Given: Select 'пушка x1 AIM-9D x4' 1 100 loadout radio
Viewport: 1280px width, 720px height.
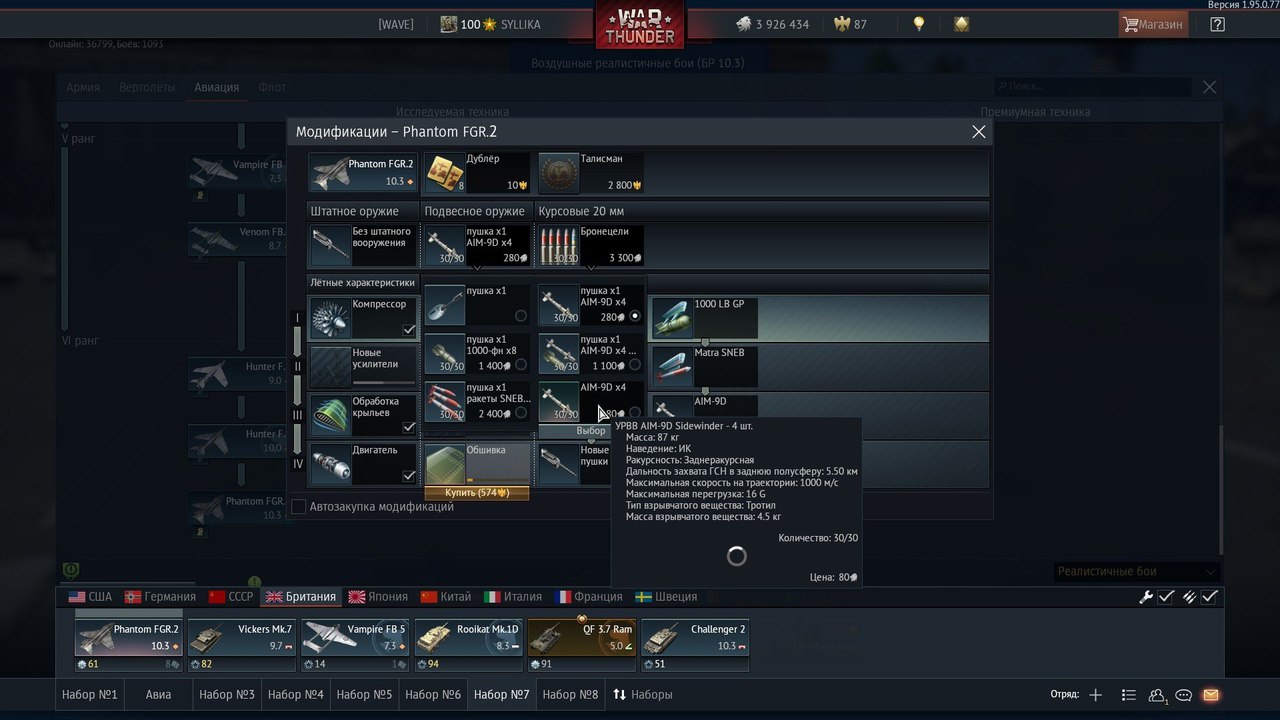Looking at the screenshot, I should tap(634, 365).
